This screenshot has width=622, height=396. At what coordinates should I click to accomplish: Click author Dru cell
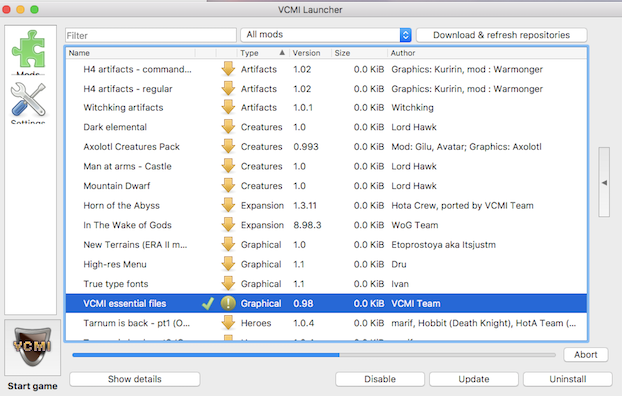(399, 264)
